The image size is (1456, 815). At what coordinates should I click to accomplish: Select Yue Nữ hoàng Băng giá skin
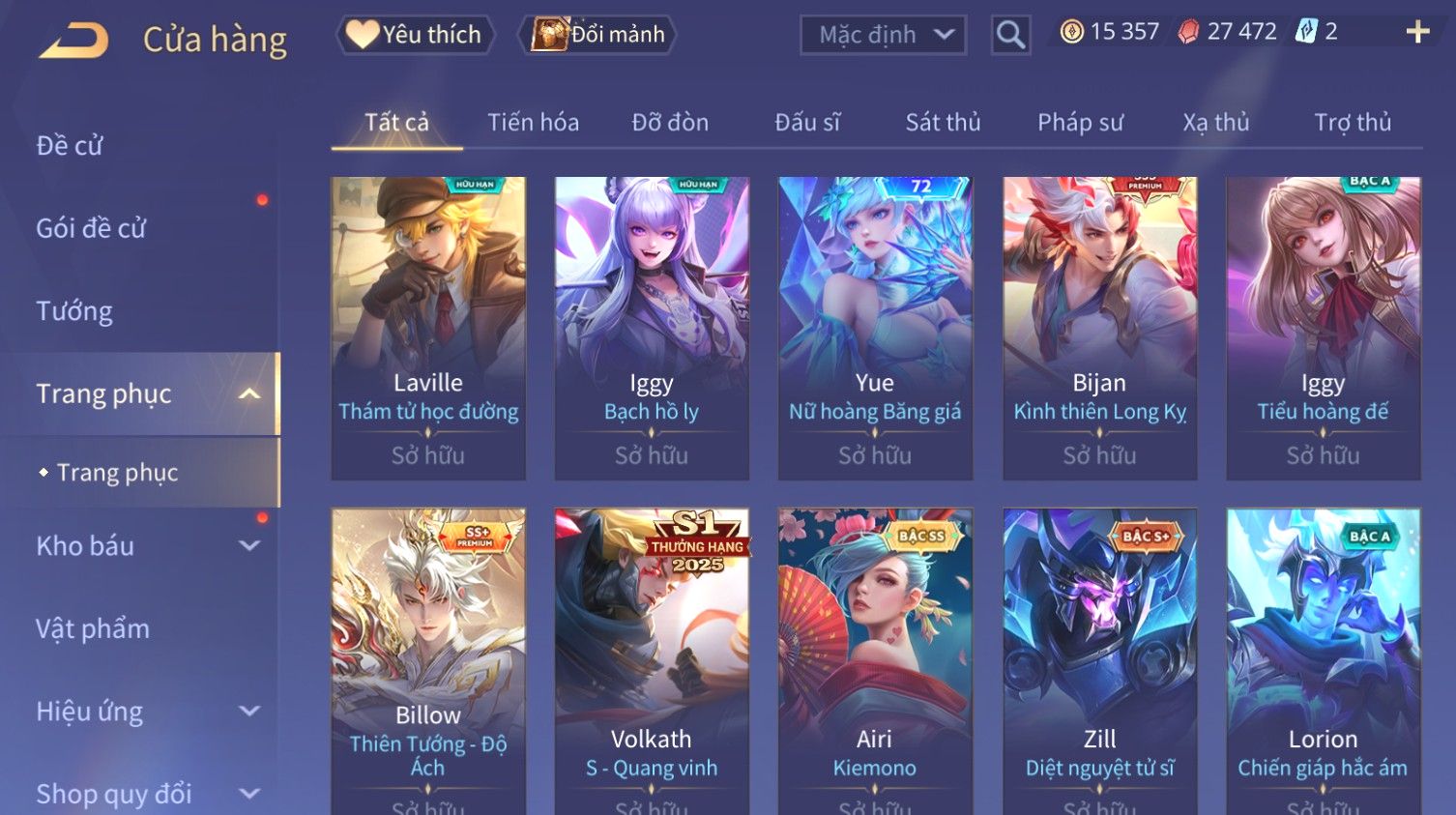click(875, 328)
